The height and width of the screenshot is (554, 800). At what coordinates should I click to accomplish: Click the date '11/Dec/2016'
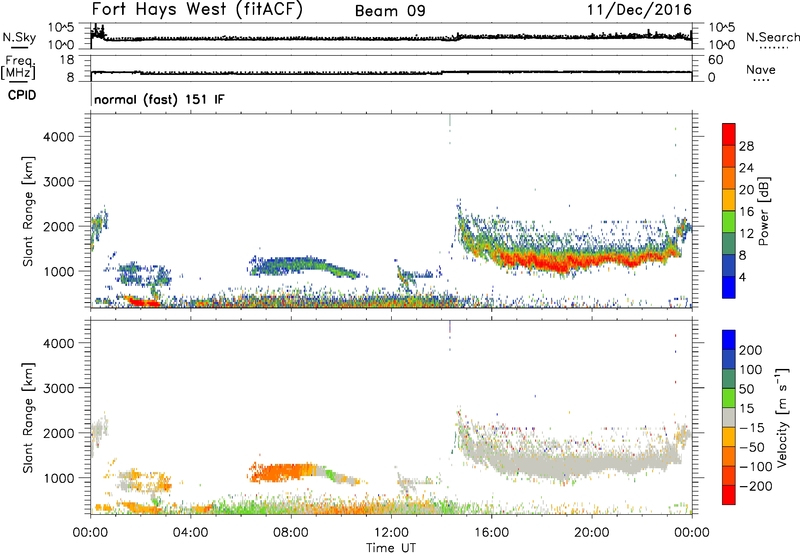tap(639, 10)
